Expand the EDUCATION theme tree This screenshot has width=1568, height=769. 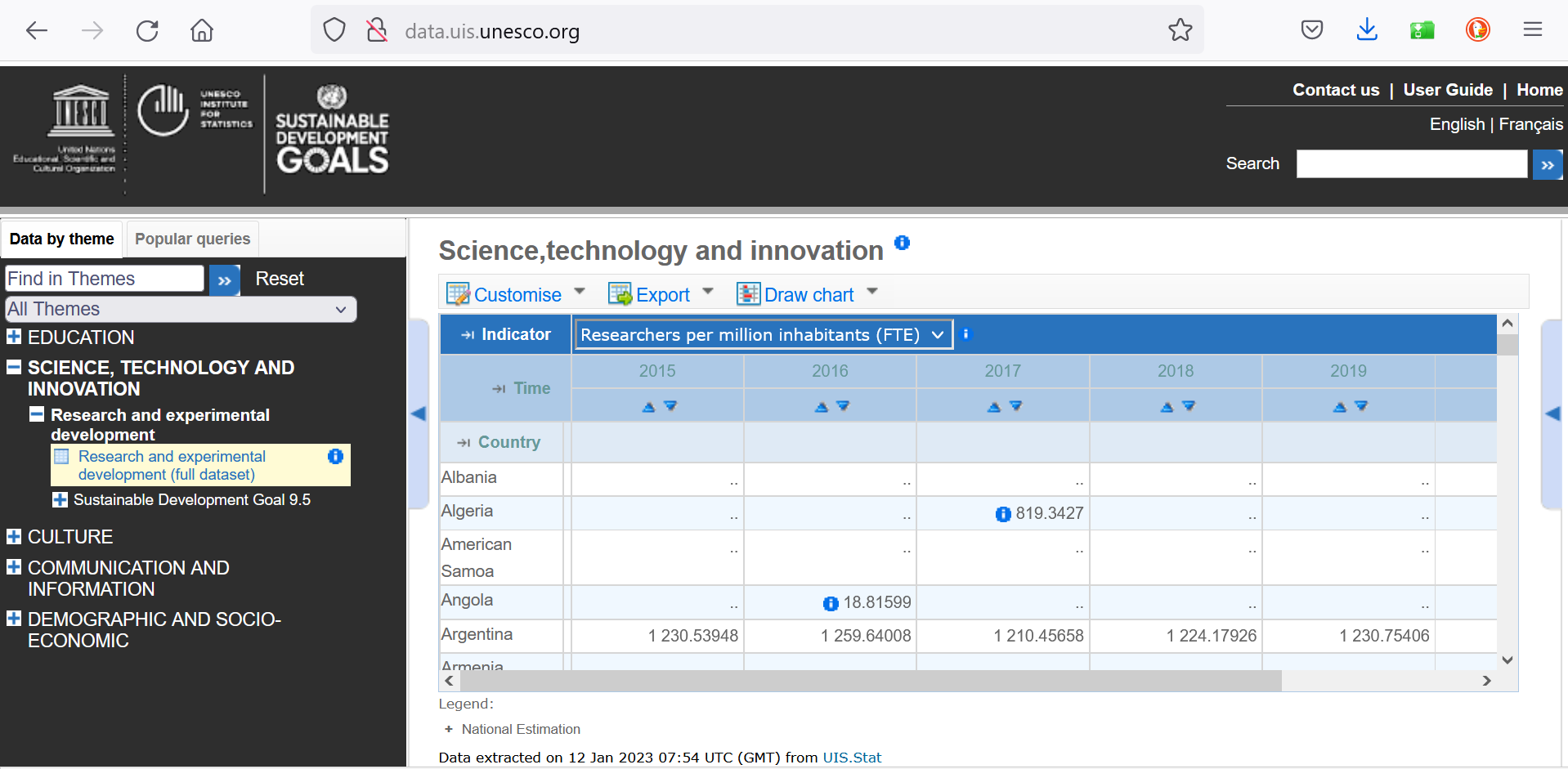coord(14,337)
